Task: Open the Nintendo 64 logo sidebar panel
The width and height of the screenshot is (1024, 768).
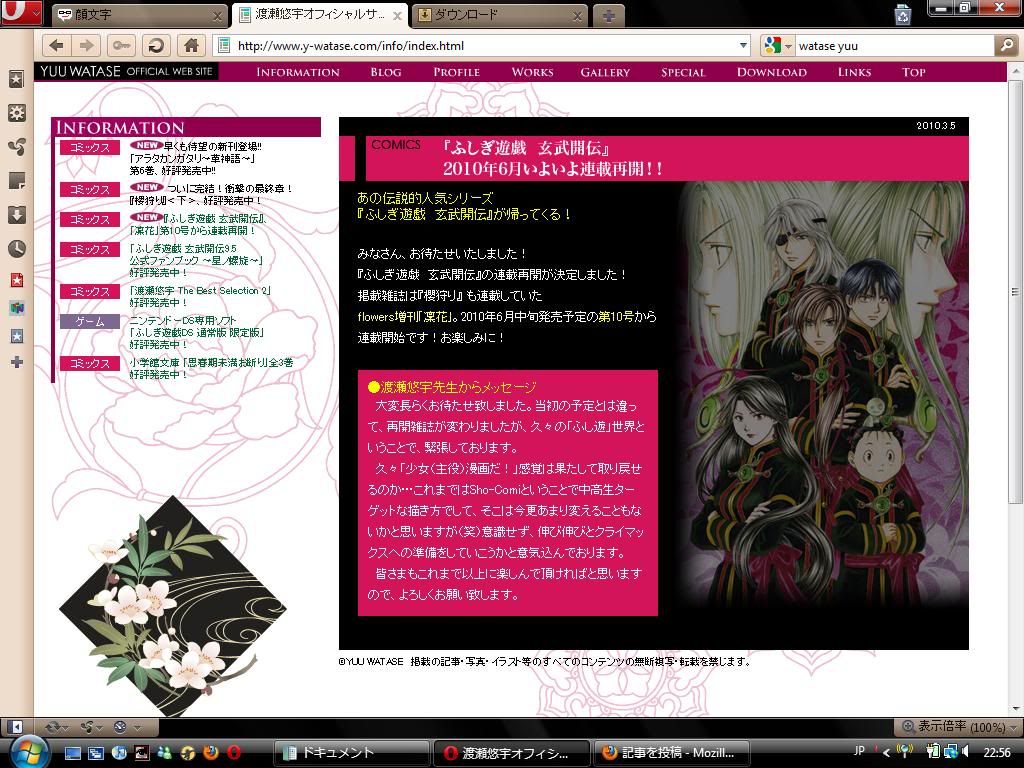Action: 16,308
